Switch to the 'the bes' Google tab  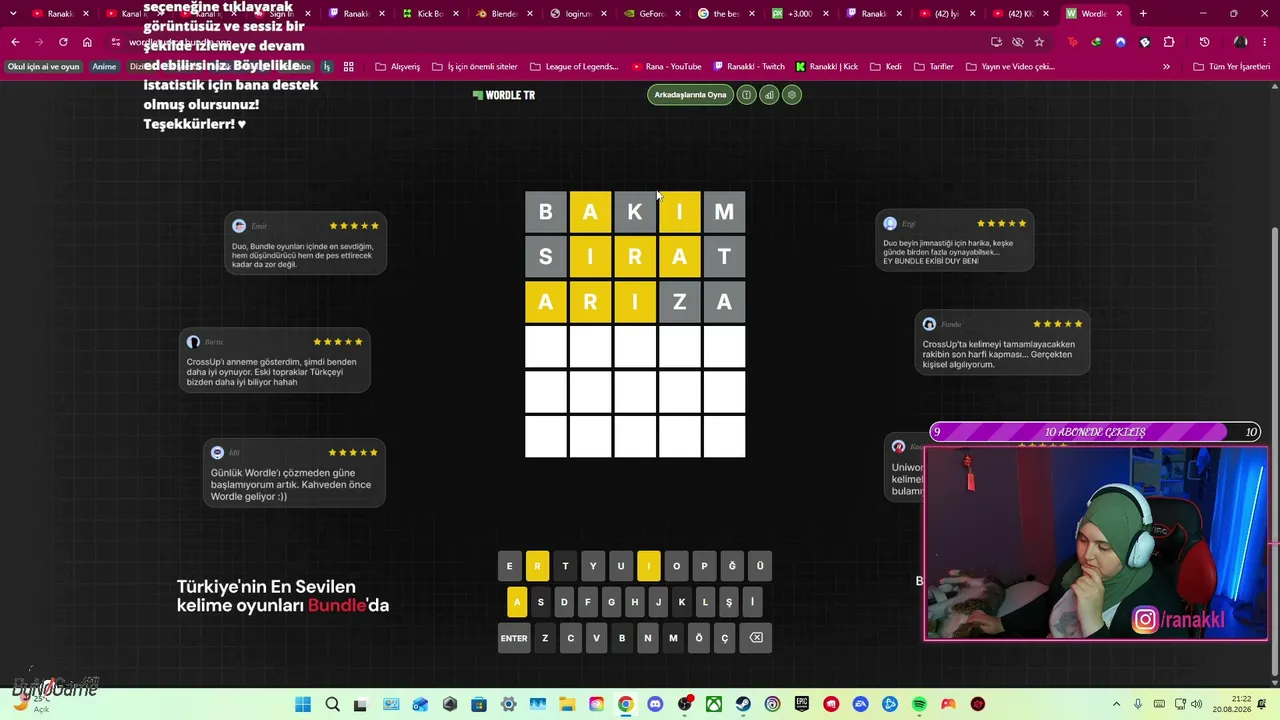tap(726, 14)
